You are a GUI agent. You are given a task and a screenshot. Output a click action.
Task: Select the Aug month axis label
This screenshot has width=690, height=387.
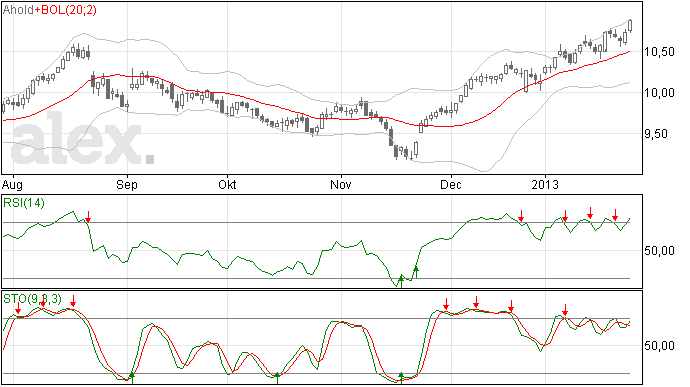pyautogui.click(x=12, y=184)
